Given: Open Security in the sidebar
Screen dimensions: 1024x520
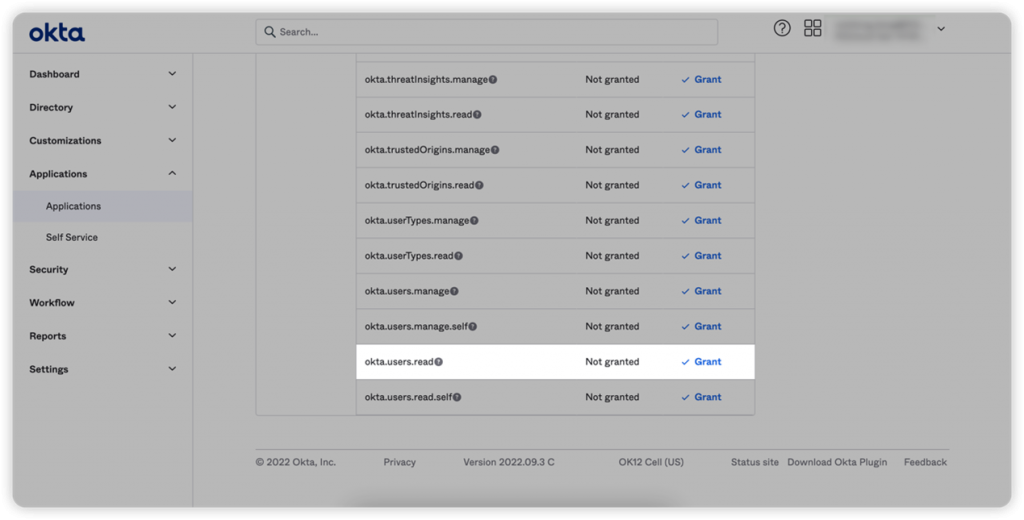Looking at the screenshot, I should 48,269.
